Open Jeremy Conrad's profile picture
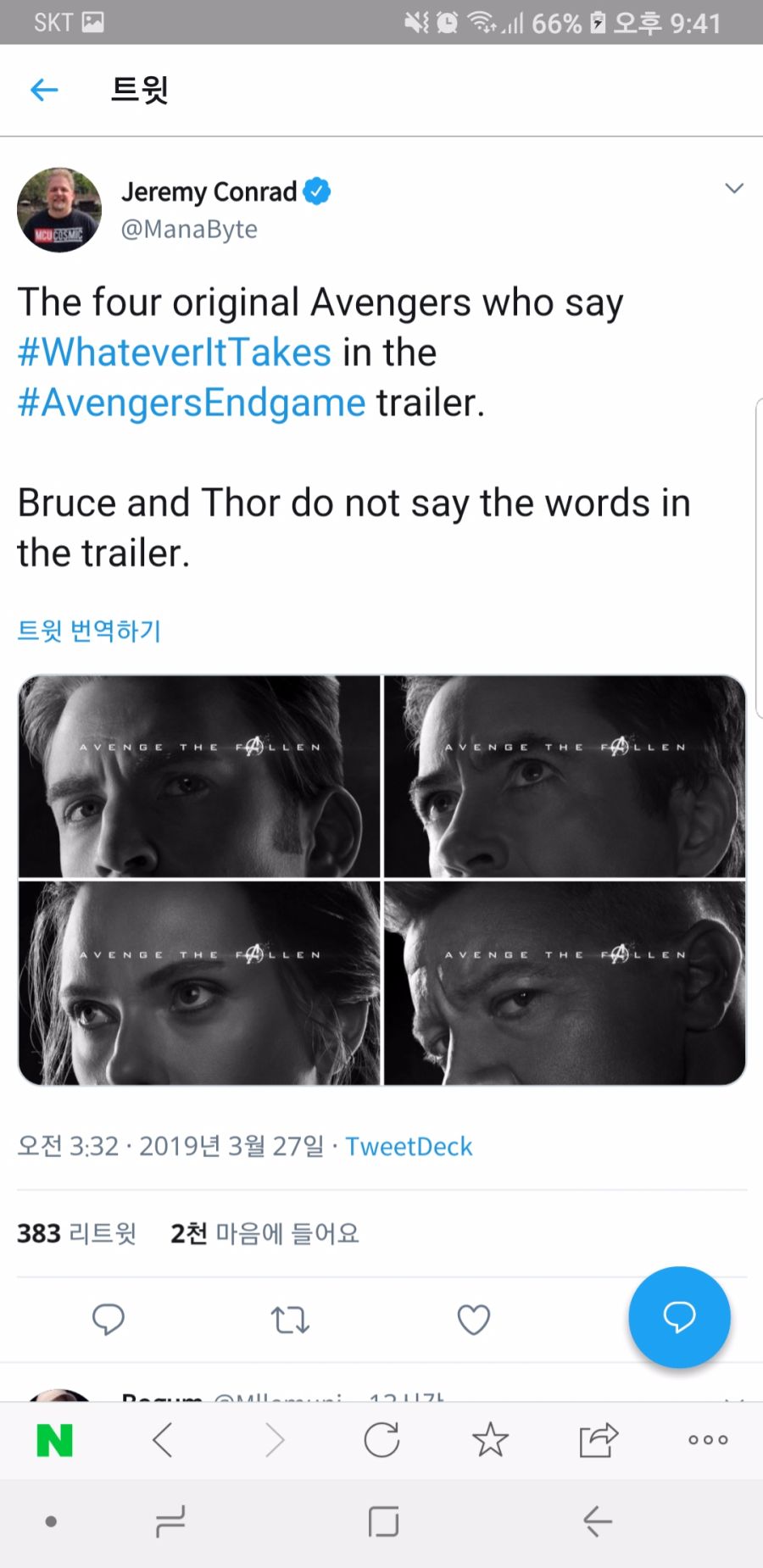The height and width of the screenshot is (1568, 763). (x=59, y=209)
